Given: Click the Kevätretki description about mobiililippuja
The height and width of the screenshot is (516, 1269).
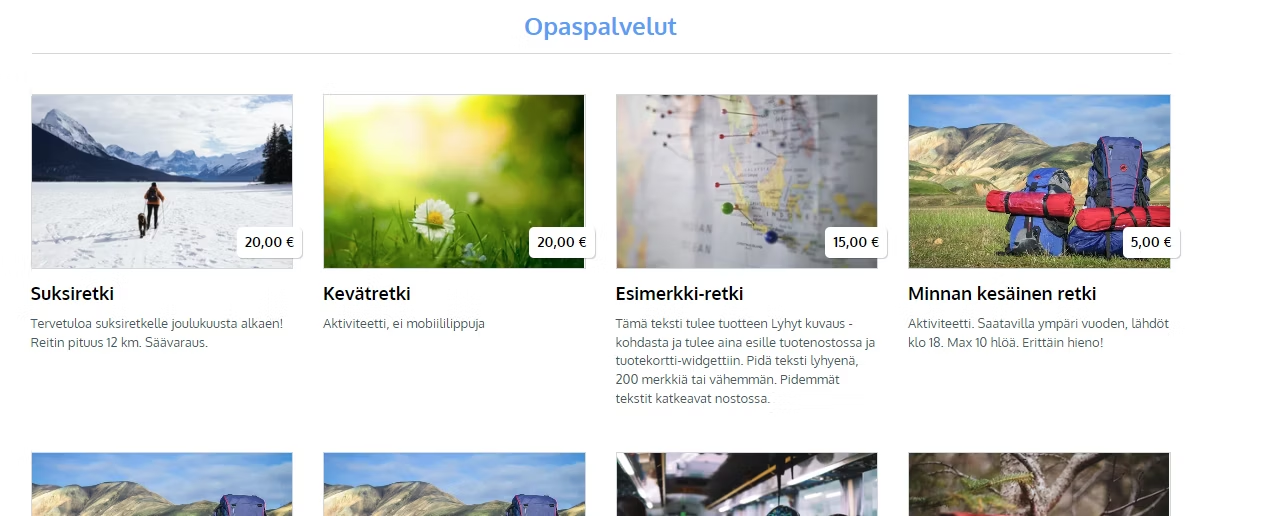Looking at the screenshot, I should tap(404, 324).
